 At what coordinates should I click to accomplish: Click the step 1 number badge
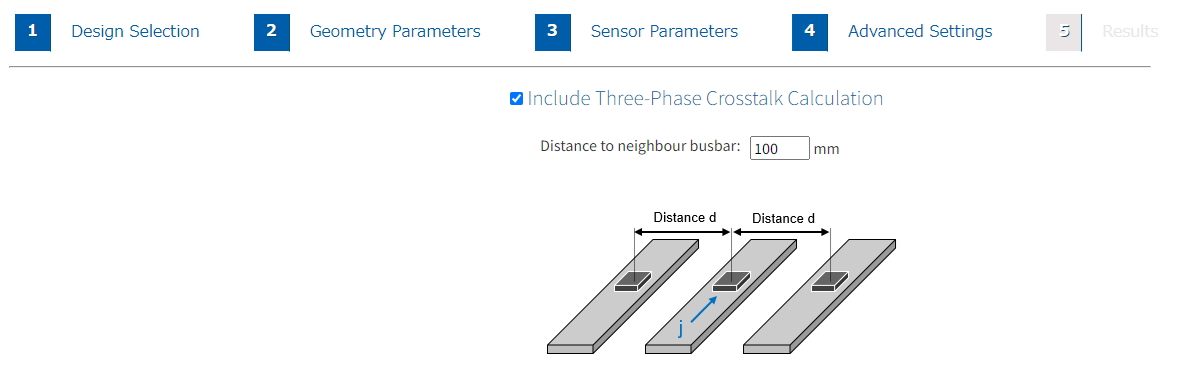pos(32,32)
